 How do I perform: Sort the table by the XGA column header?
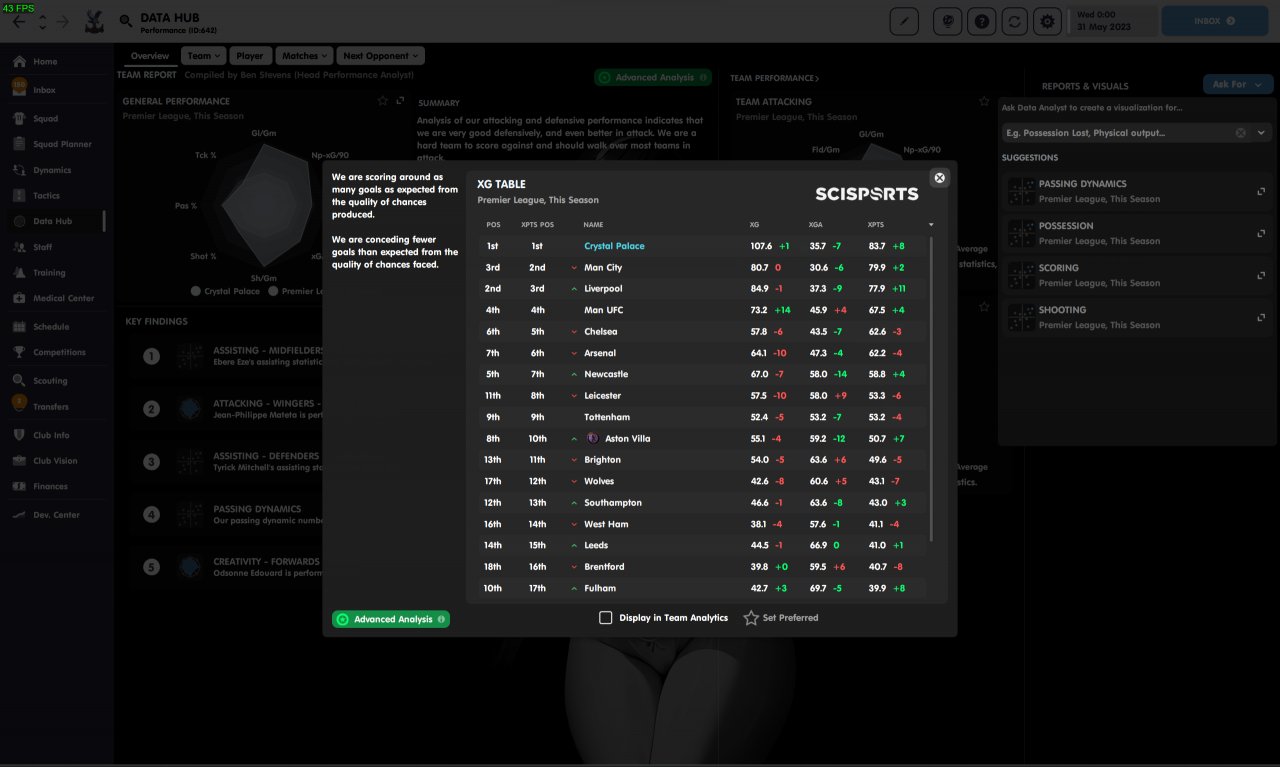pos(816,225)
